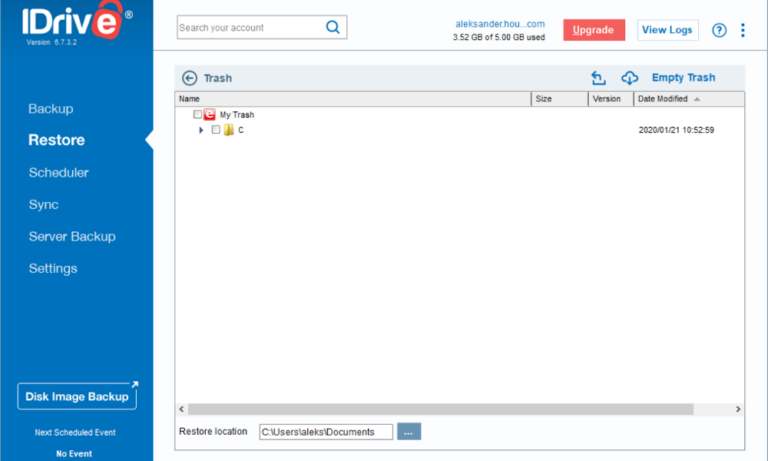
Task: Click the folder icon for C
Action: click(x=229, y=130)
